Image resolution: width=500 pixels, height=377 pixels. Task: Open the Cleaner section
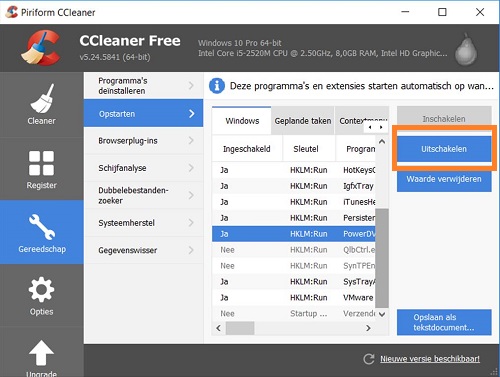pyautogui.click(x=41, y=104)
